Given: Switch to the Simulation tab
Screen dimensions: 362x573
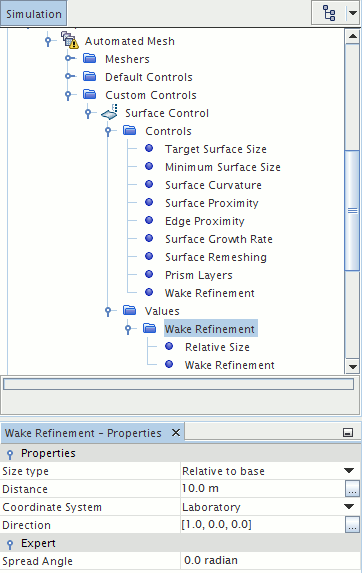Looking at the screenshot, I should pos(34,14).
